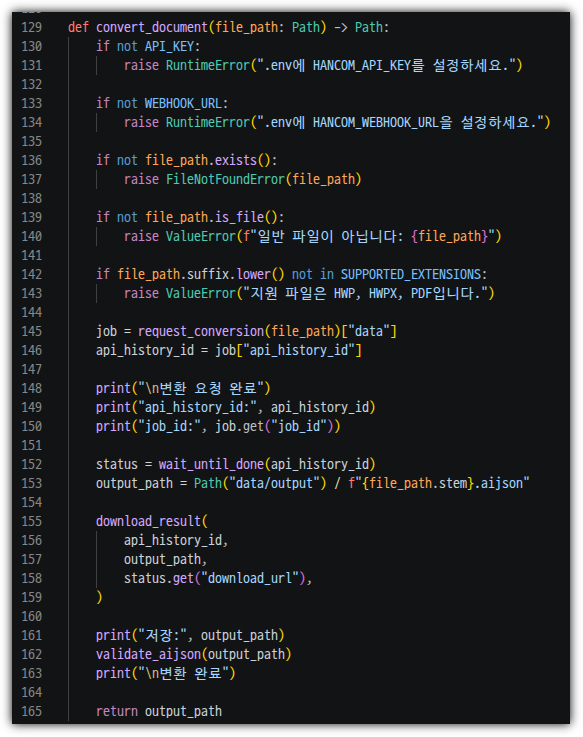The image size is (583, 737).
Task: Click 'if not API_KEY:' on line 130
Action: click(x=148, y=47)
